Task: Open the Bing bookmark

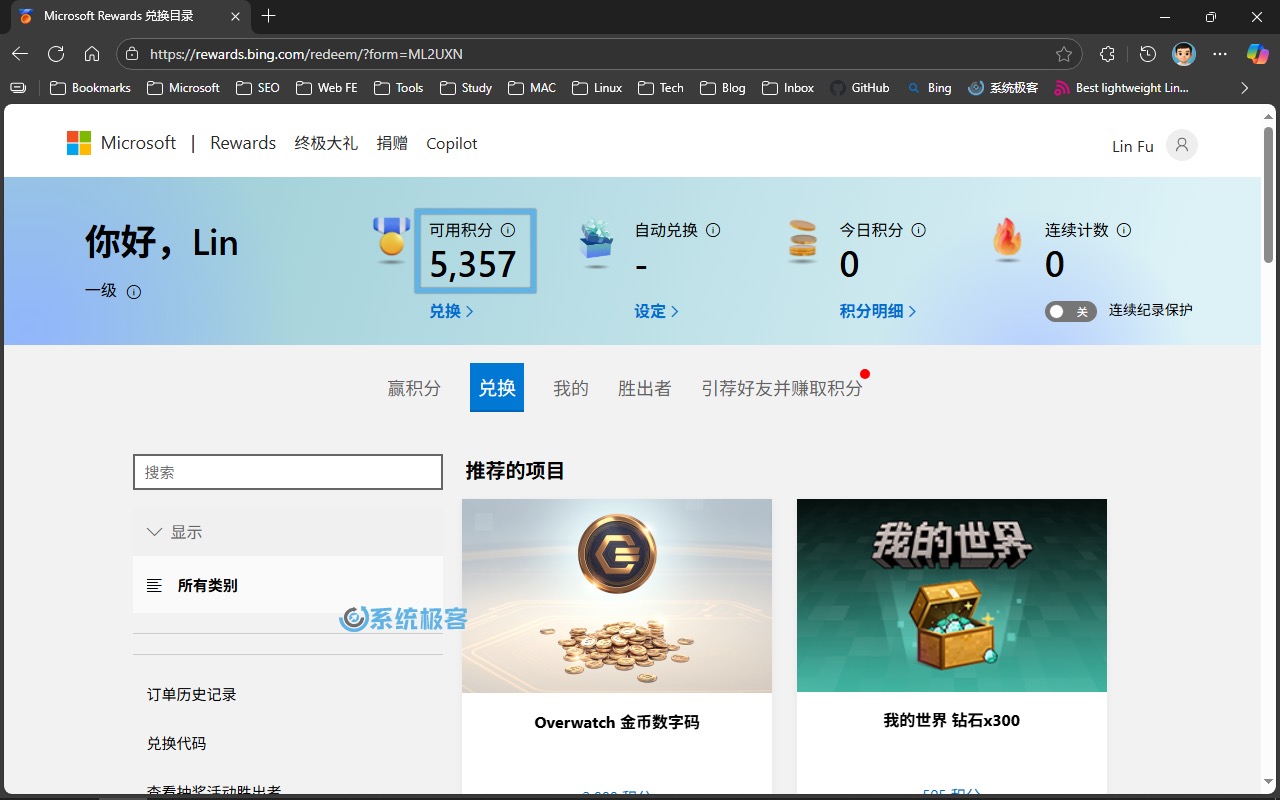Action: pyautogui.click(x=929, y=88)
